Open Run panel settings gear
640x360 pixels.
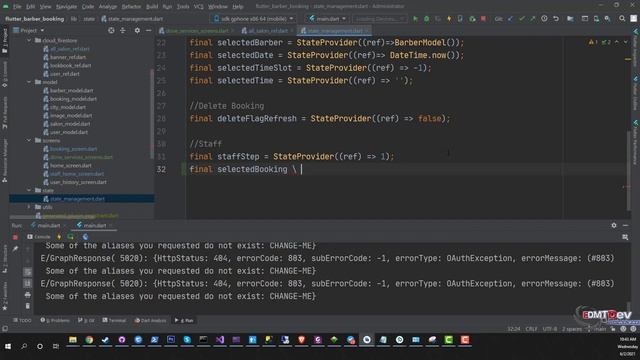point(614,225)
